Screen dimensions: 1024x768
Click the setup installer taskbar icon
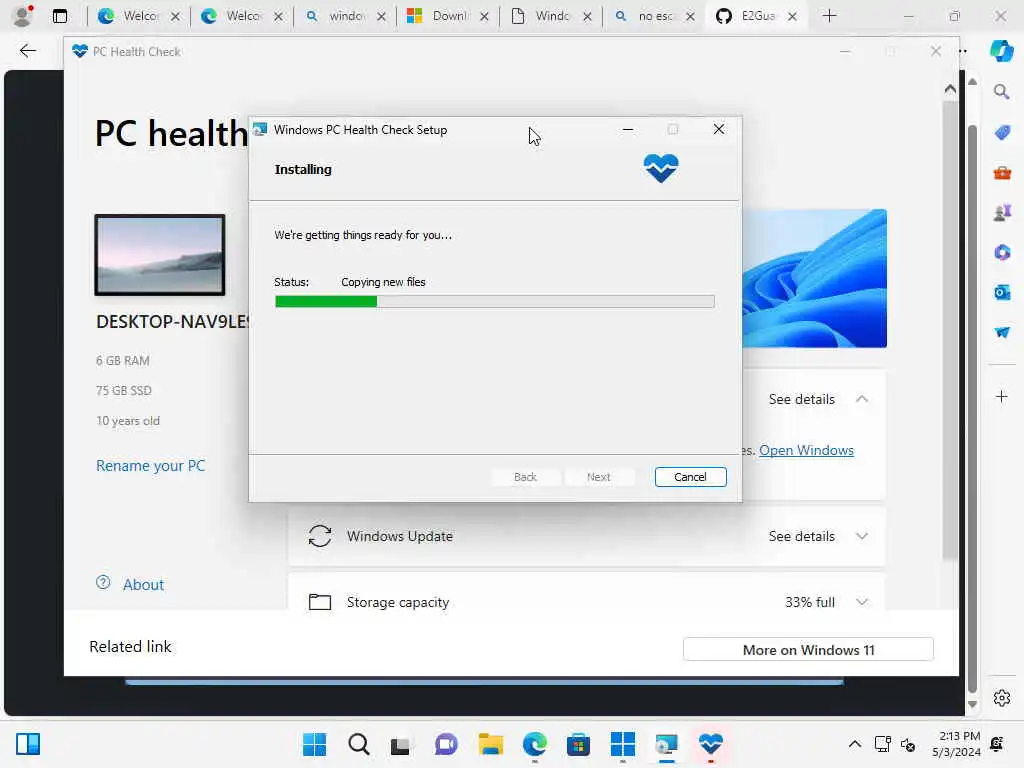tap(666, 744)
